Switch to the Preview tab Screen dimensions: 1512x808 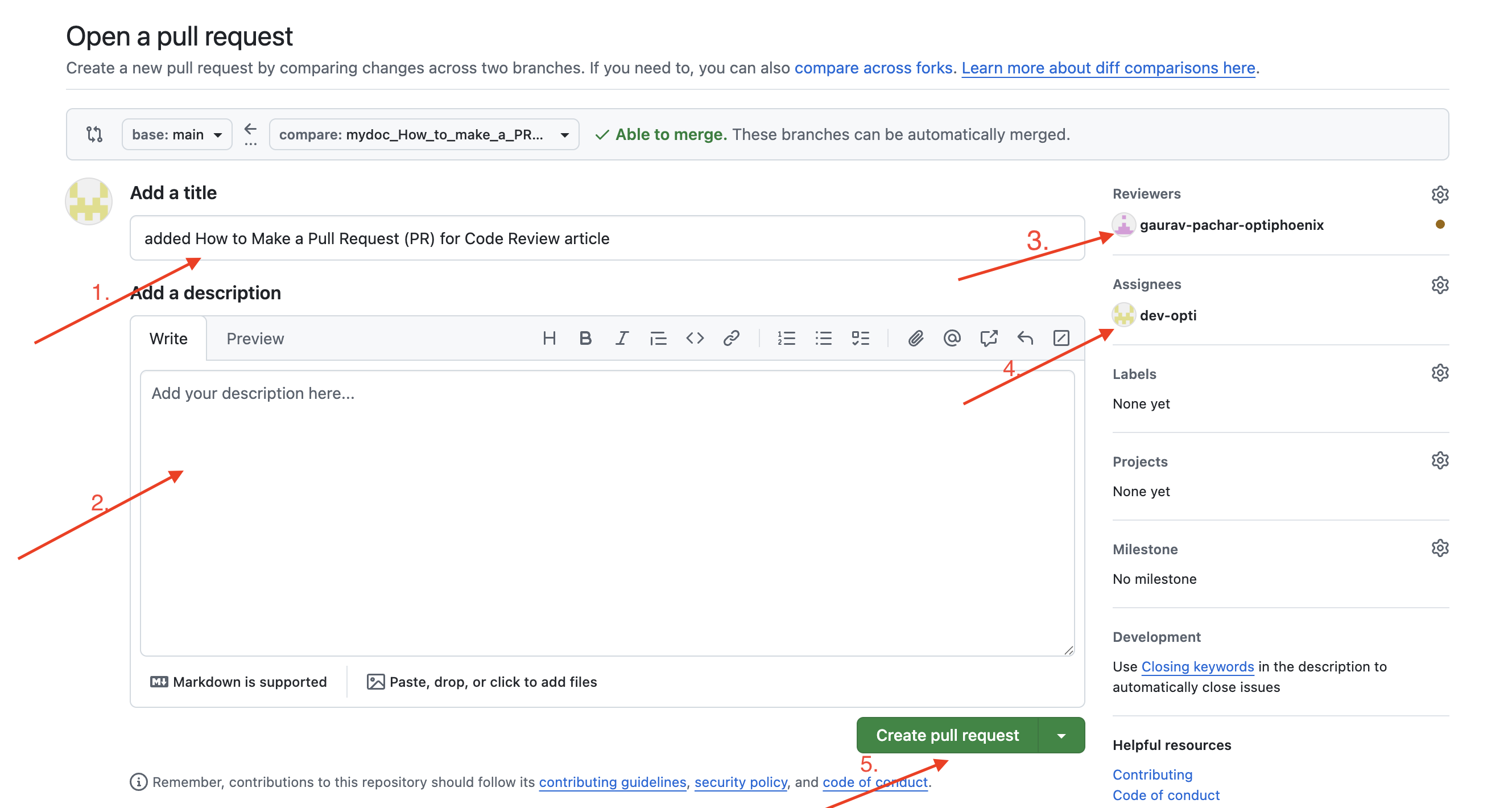tap(255, 339)
